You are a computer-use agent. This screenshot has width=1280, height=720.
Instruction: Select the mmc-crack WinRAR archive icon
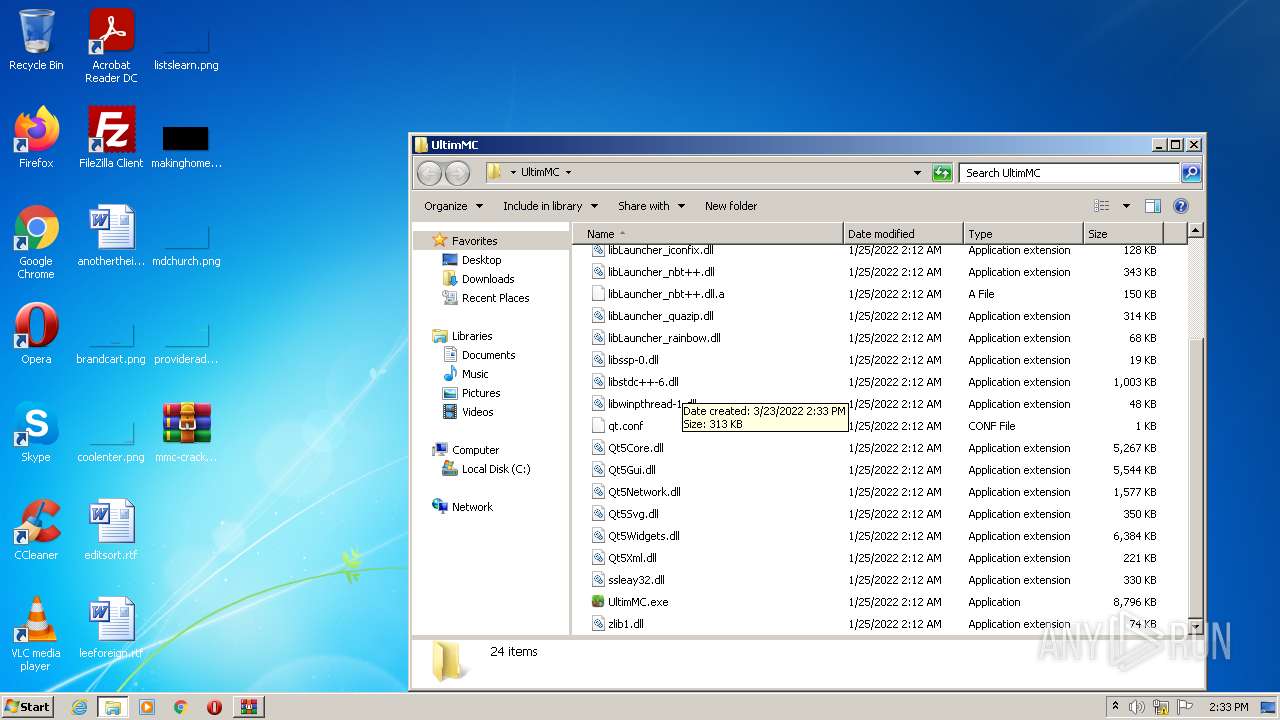(186, 432)
